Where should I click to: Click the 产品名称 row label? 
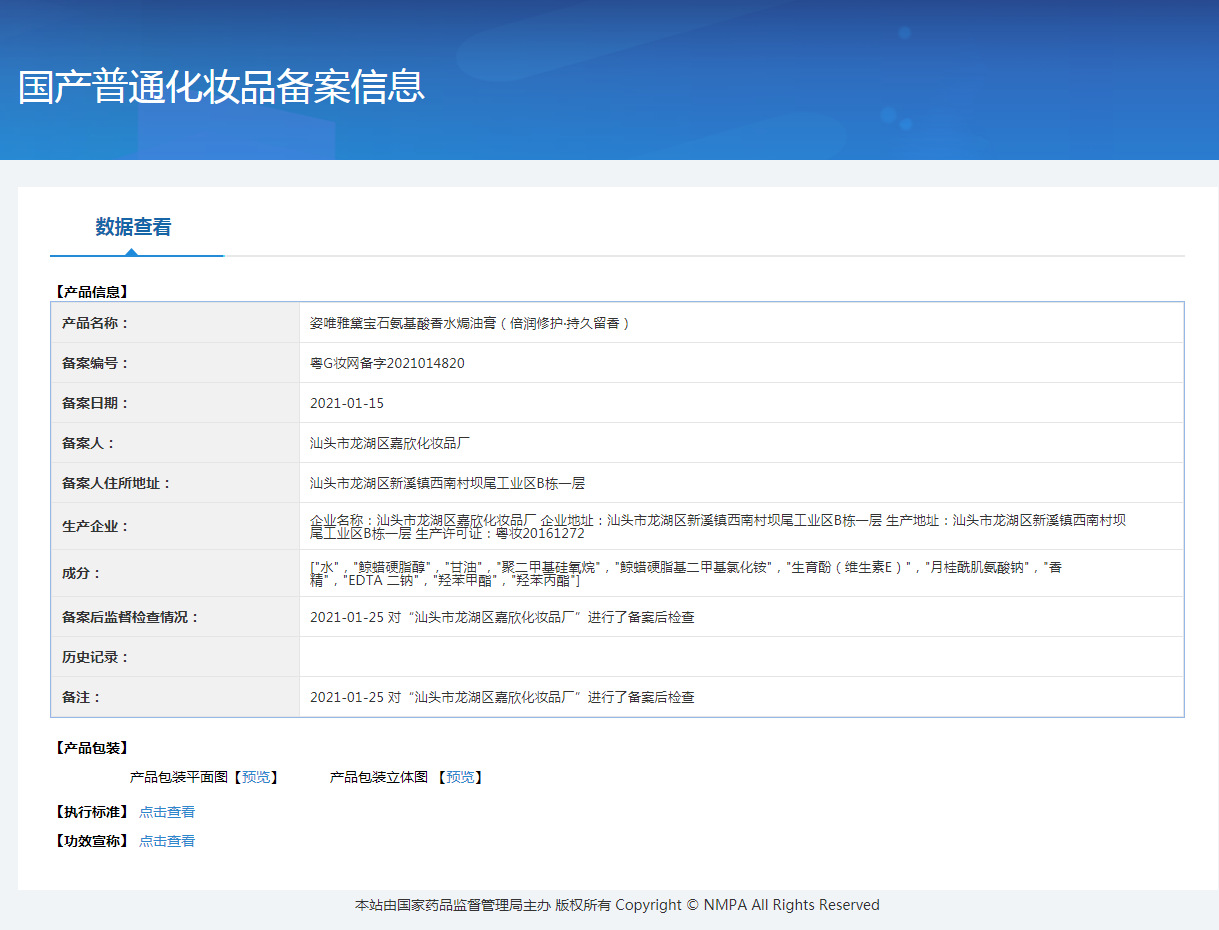[x=96, y=323]
